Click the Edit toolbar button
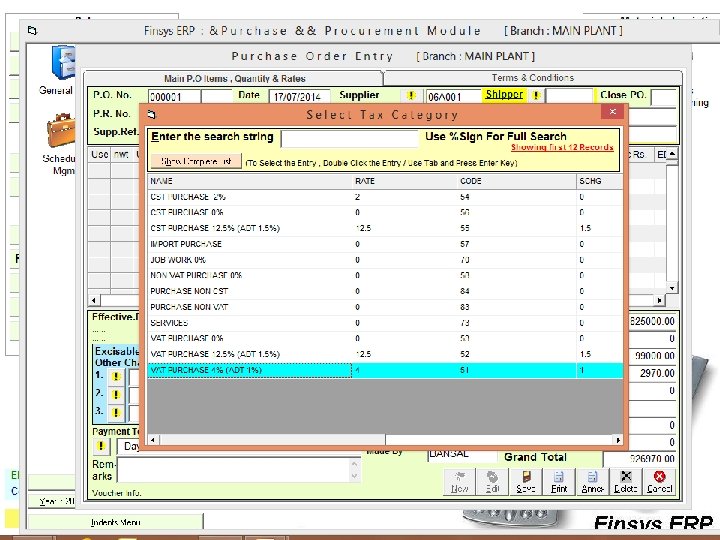The image size is (720, 540). click(x=492, y=482)
